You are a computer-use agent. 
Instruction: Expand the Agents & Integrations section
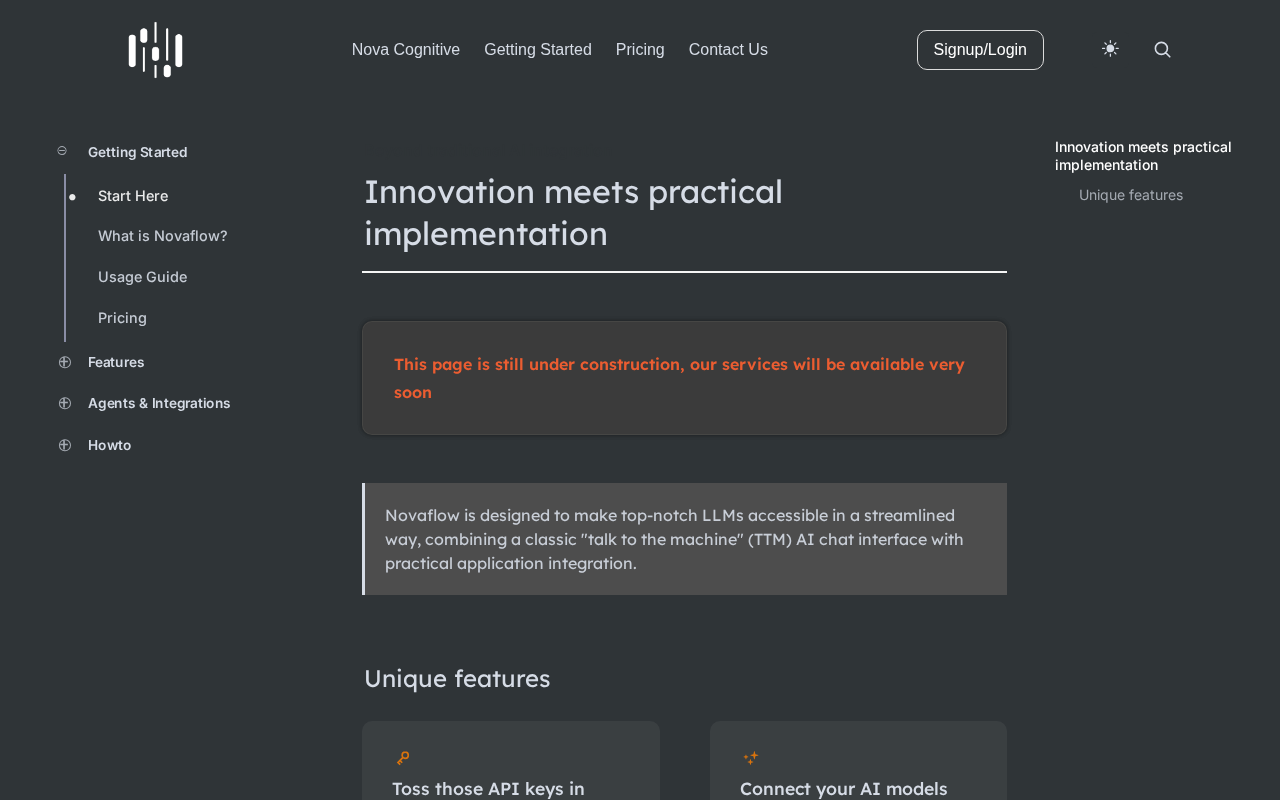pyautogui.click(x=65, y=403)
